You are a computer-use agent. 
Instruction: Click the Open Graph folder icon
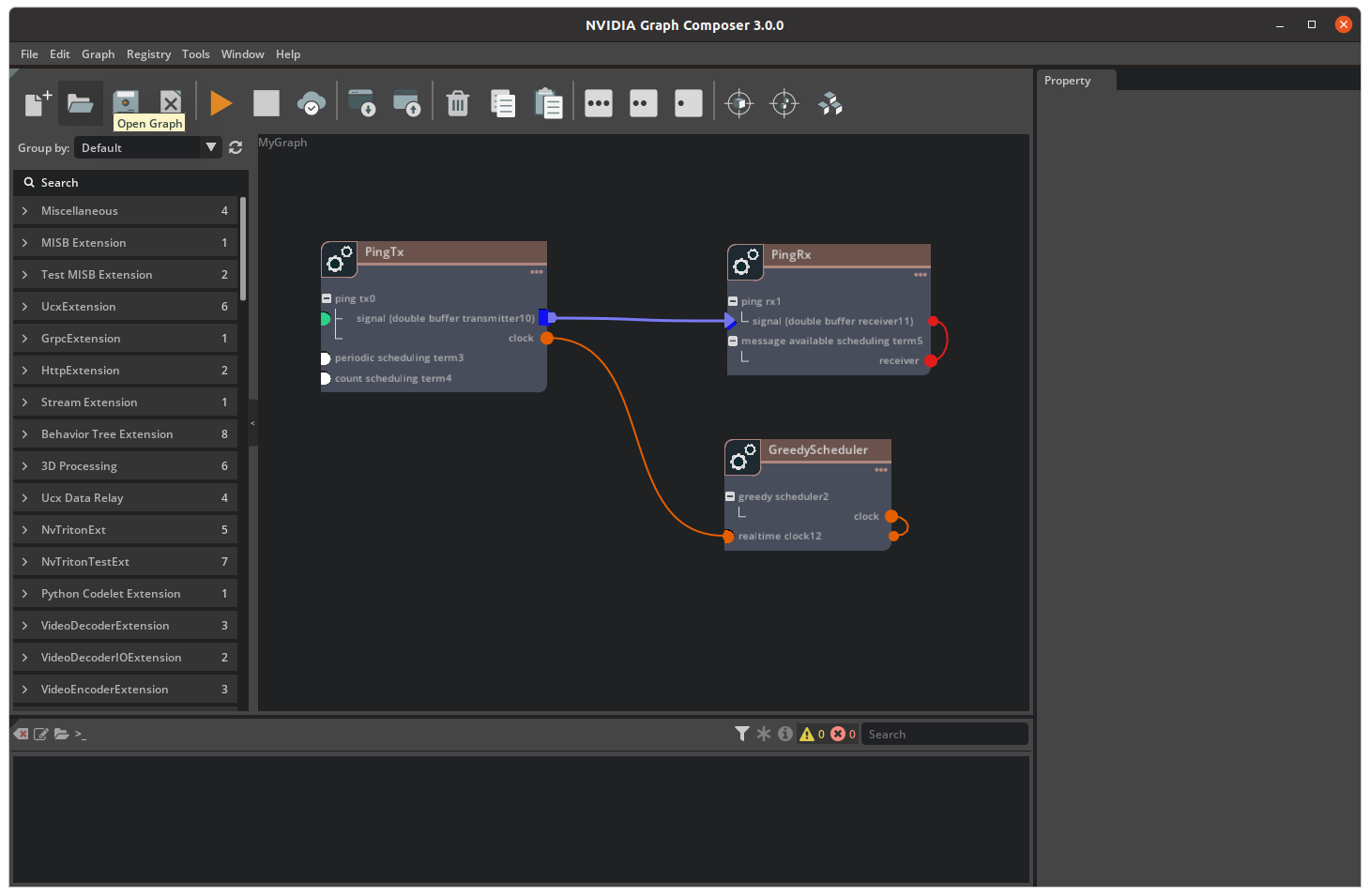point(81,102)
